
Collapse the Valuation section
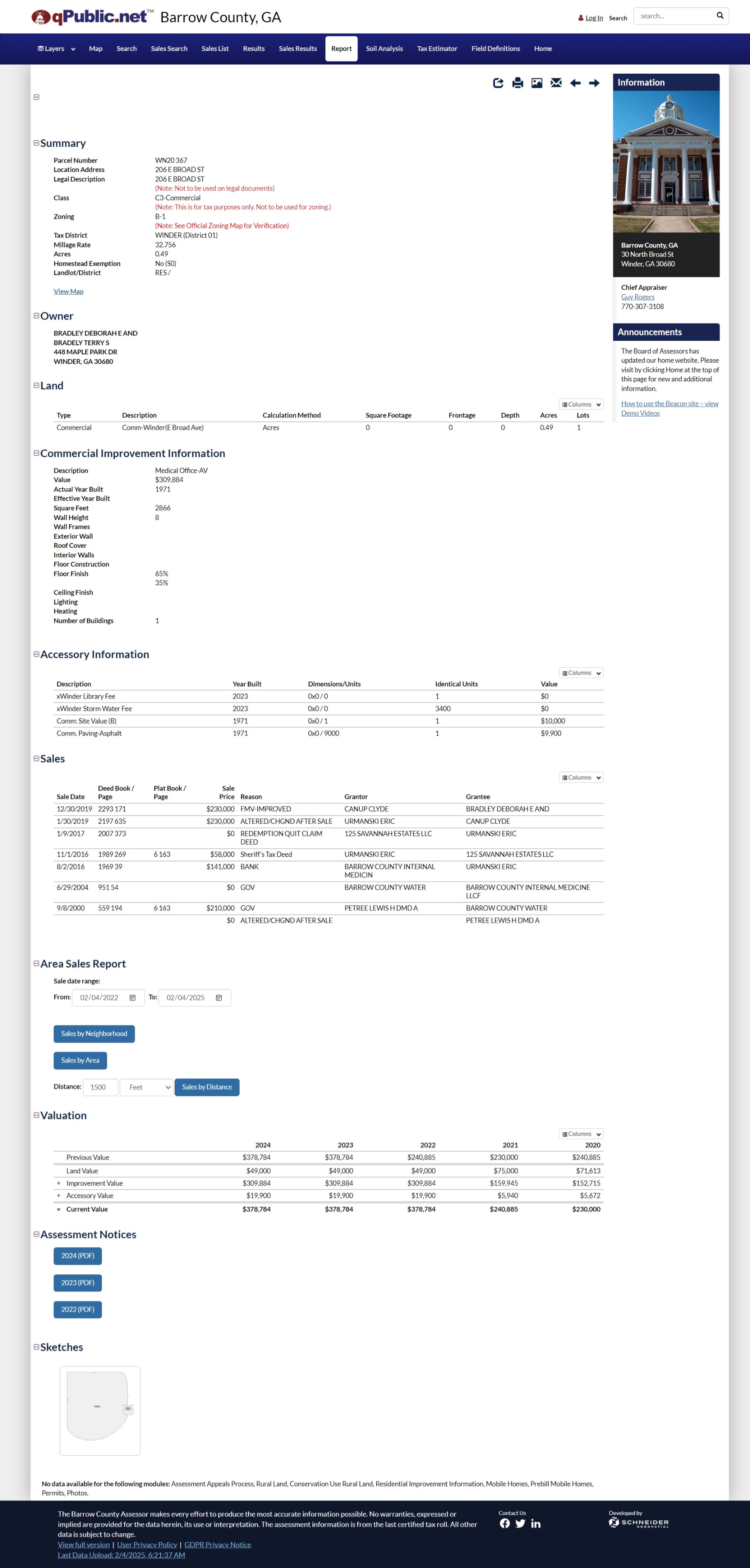[37, 1115]
